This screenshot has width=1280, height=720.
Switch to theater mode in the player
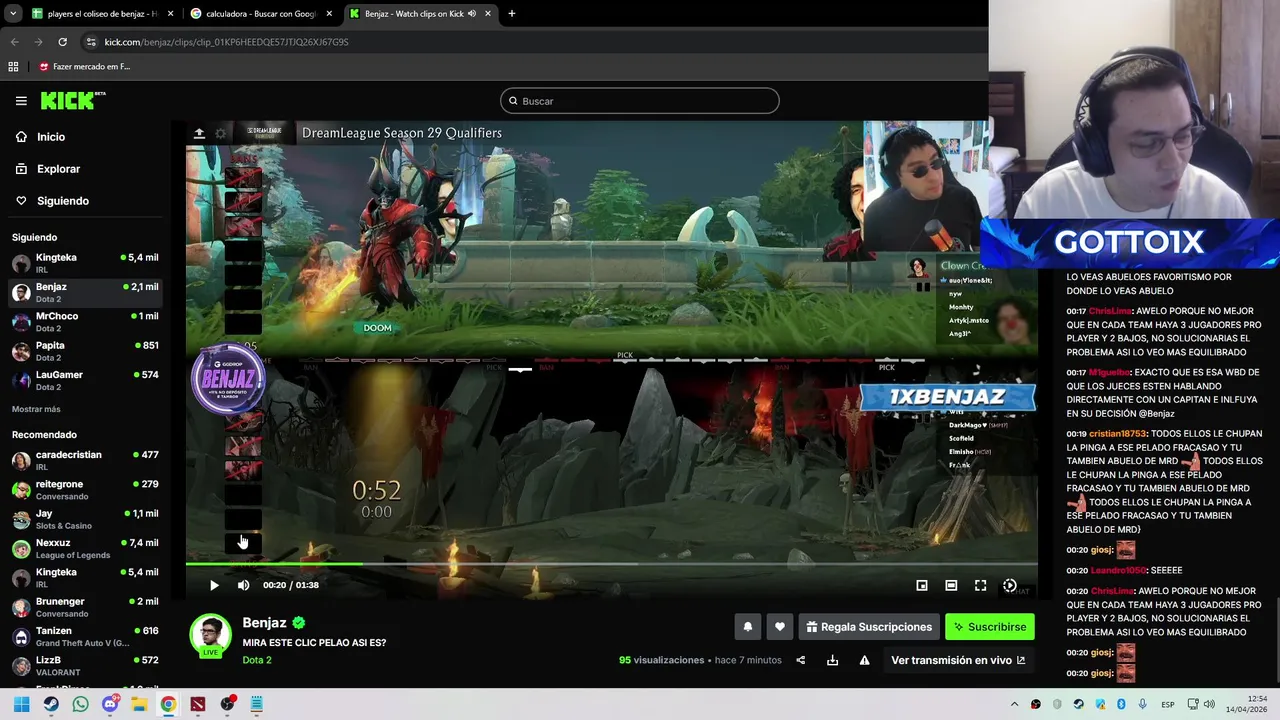[x=951, y=585]
